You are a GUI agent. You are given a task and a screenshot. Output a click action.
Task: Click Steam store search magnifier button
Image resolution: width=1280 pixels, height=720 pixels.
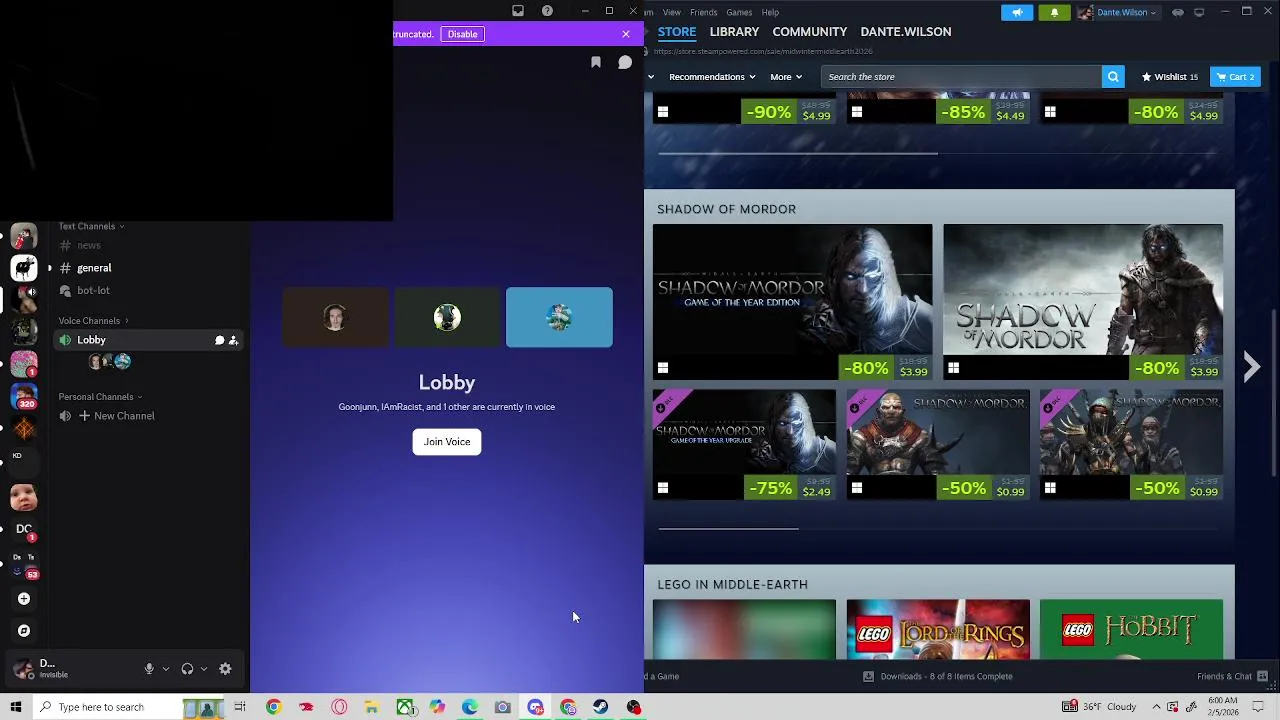pos(1113,77)
